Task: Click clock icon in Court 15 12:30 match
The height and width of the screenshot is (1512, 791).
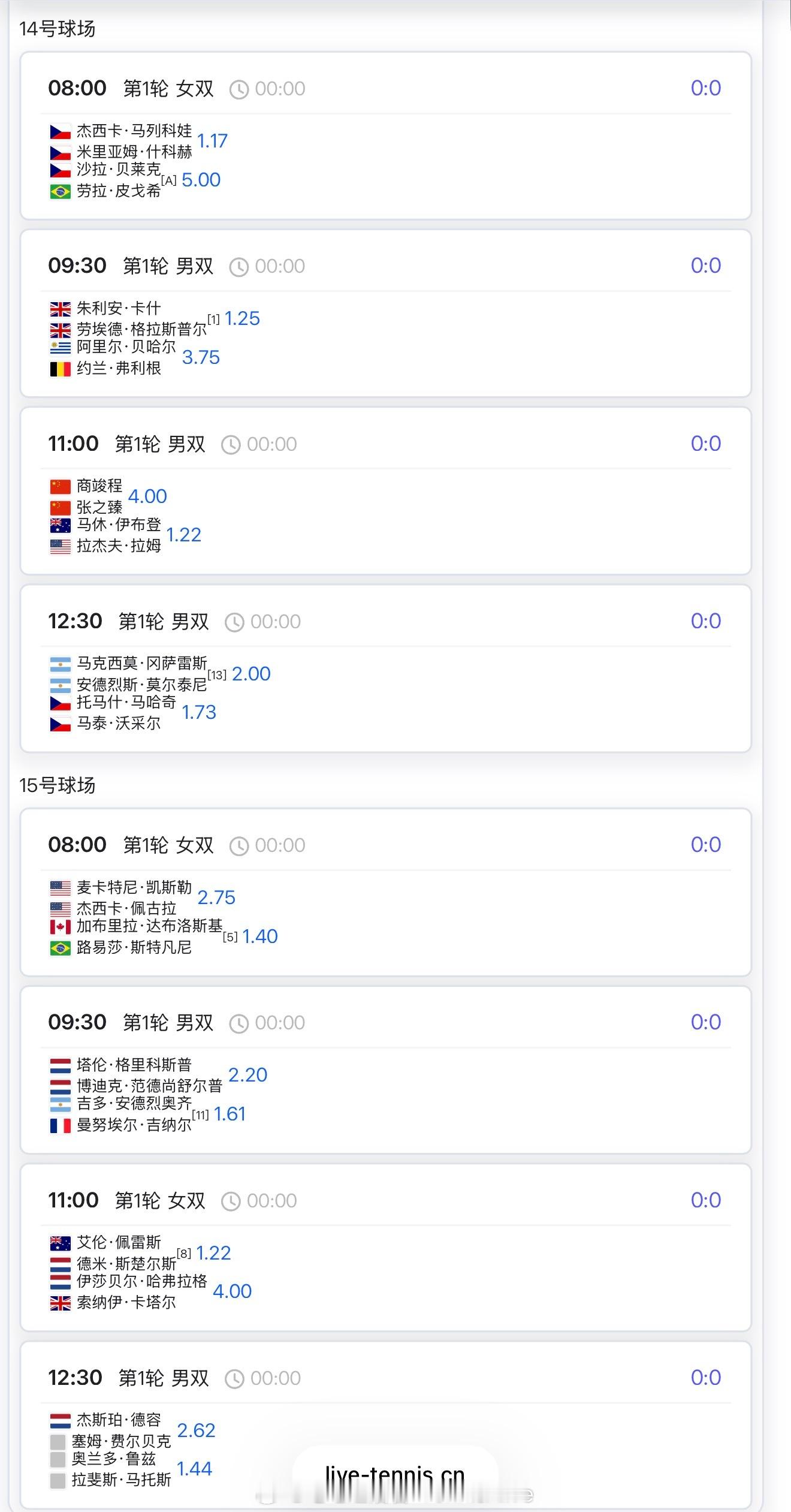Action: coord(234,1379)
